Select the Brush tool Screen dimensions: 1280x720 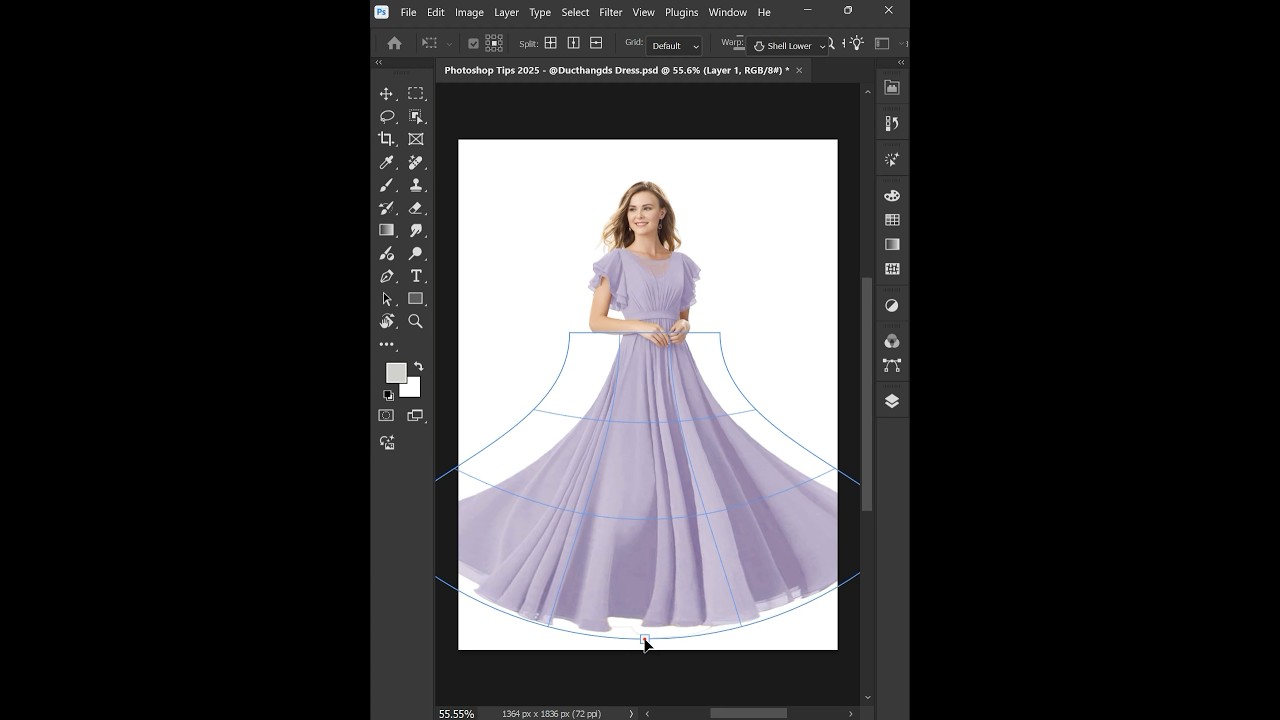[x=387, y=185]
